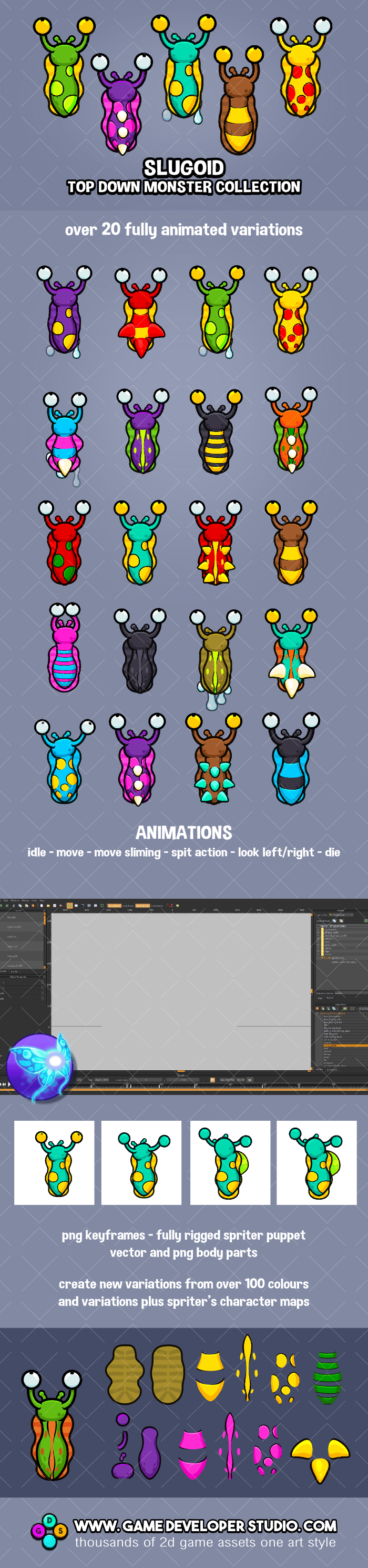Viewport: 368px width, 1568px height.
Task: Select the black and yellow striped bee slug
Action: tap(216, 431)
